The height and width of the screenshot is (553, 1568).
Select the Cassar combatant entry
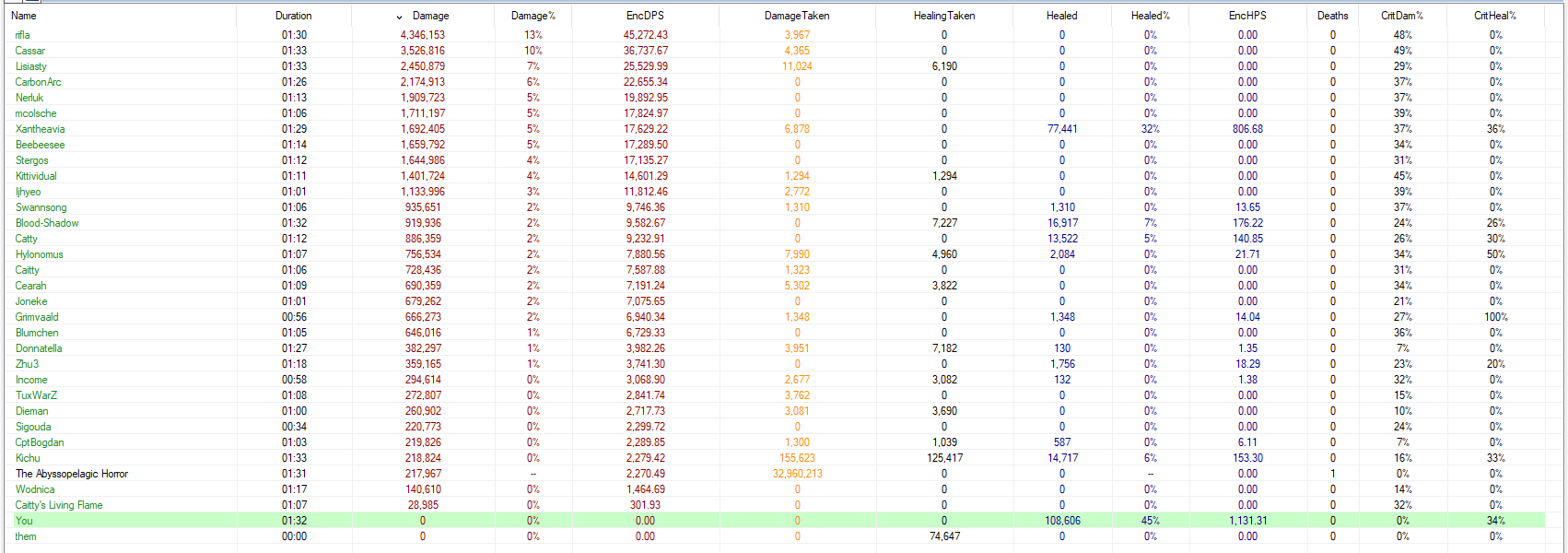[29, 51]
